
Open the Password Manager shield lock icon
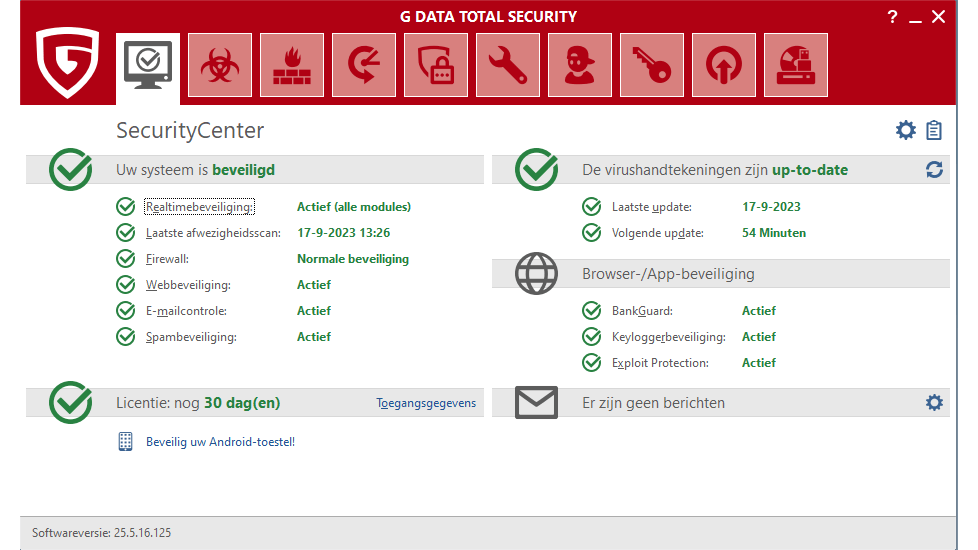click(x=436, y=65)
